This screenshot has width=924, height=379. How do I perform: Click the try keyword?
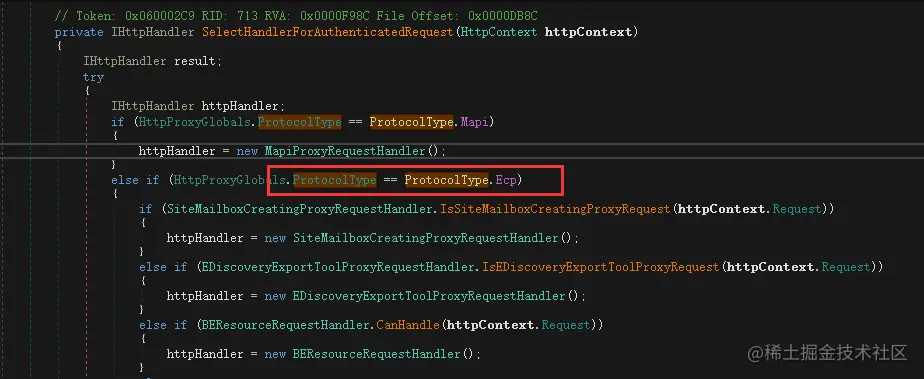93,77
